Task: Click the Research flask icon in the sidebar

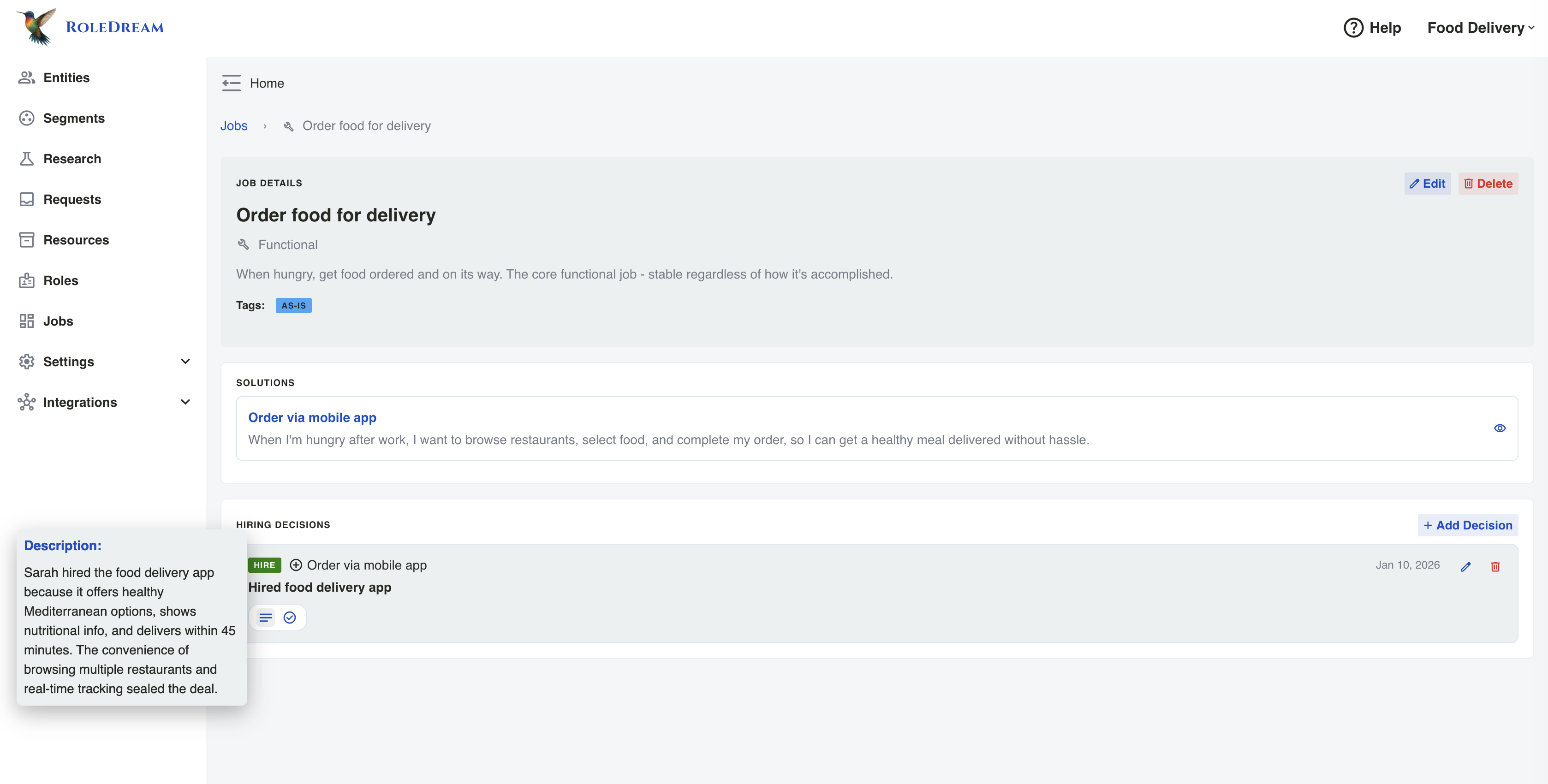Action: click(x=26, y=158)
